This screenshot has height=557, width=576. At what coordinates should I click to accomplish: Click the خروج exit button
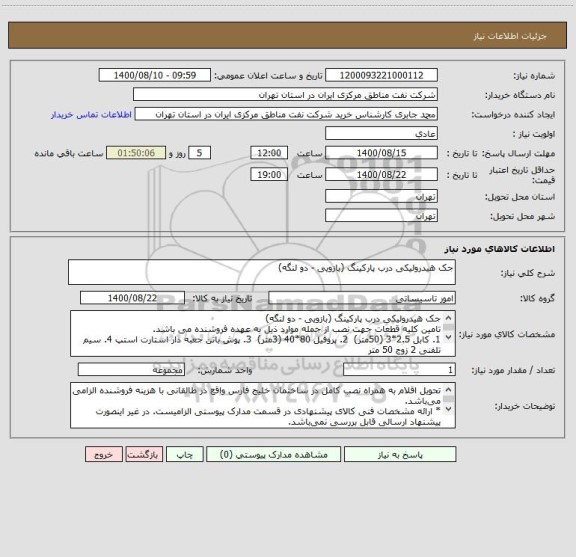point(104,454)
